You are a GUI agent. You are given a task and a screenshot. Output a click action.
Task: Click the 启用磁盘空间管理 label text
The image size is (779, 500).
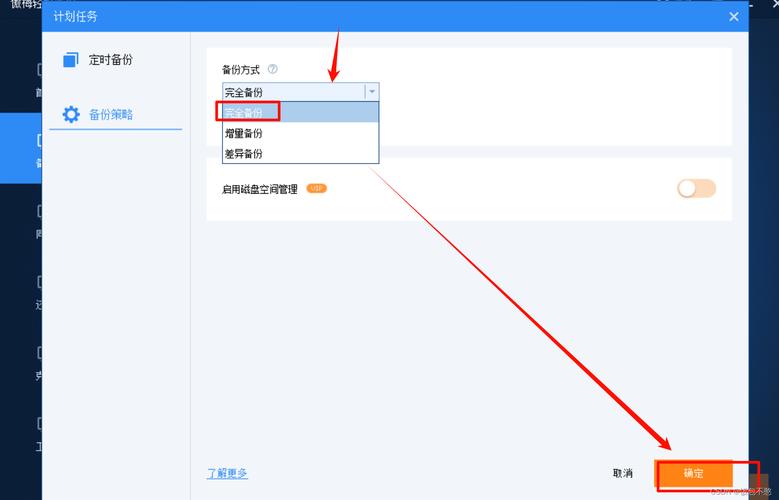(x=260, y=189)
